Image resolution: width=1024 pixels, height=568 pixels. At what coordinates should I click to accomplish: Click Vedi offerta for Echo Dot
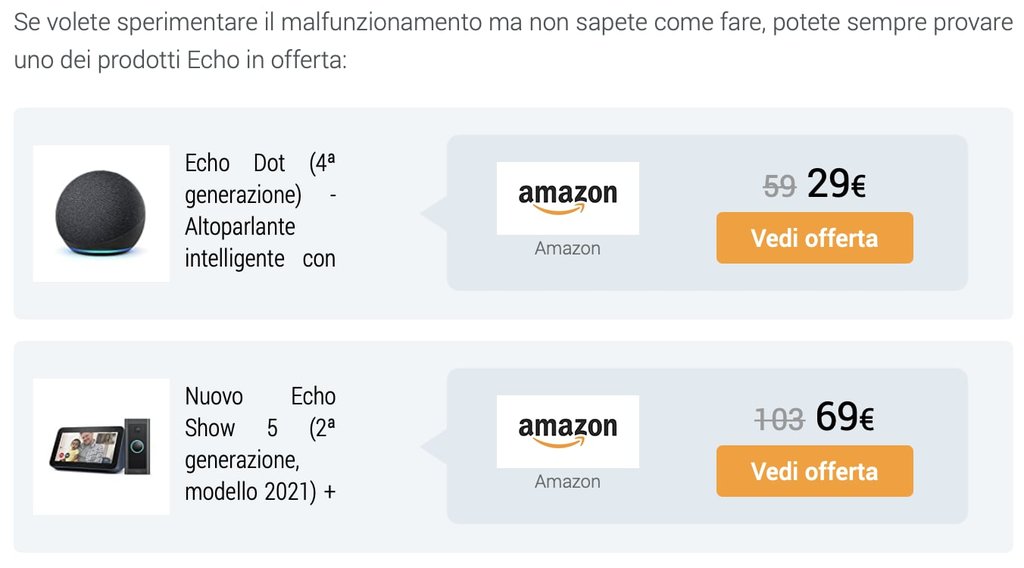[x=814, y=238]
